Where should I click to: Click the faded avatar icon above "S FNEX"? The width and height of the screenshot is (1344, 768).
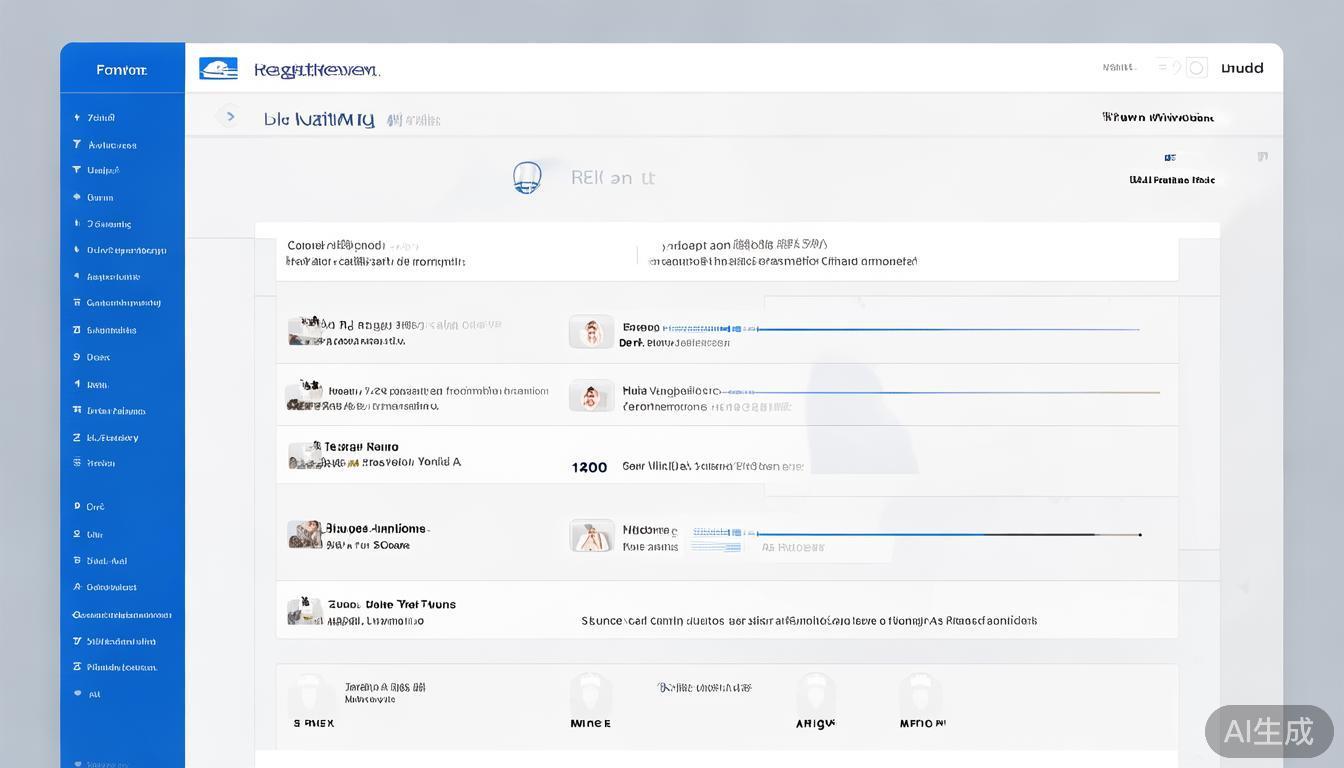click(310, 693)
